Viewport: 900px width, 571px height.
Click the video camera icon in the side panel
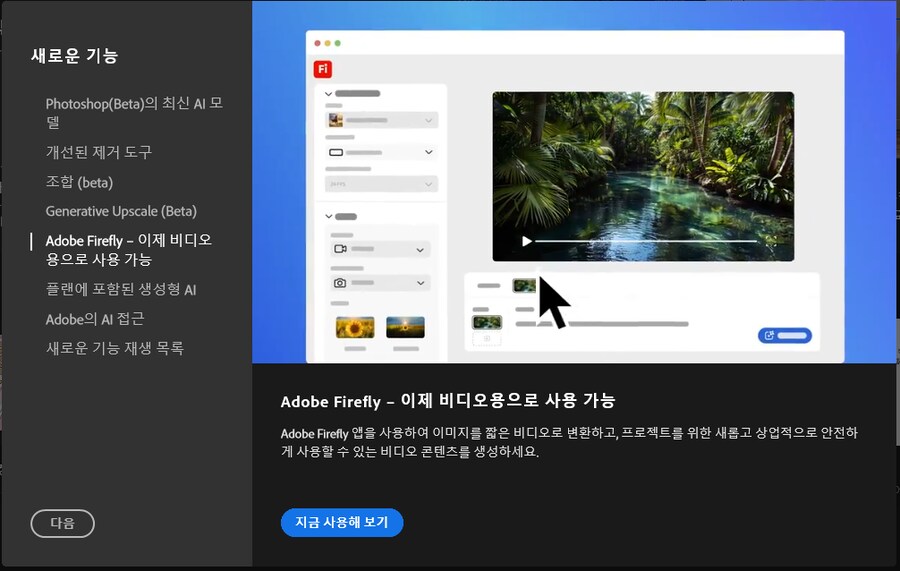tap(339, 249)
